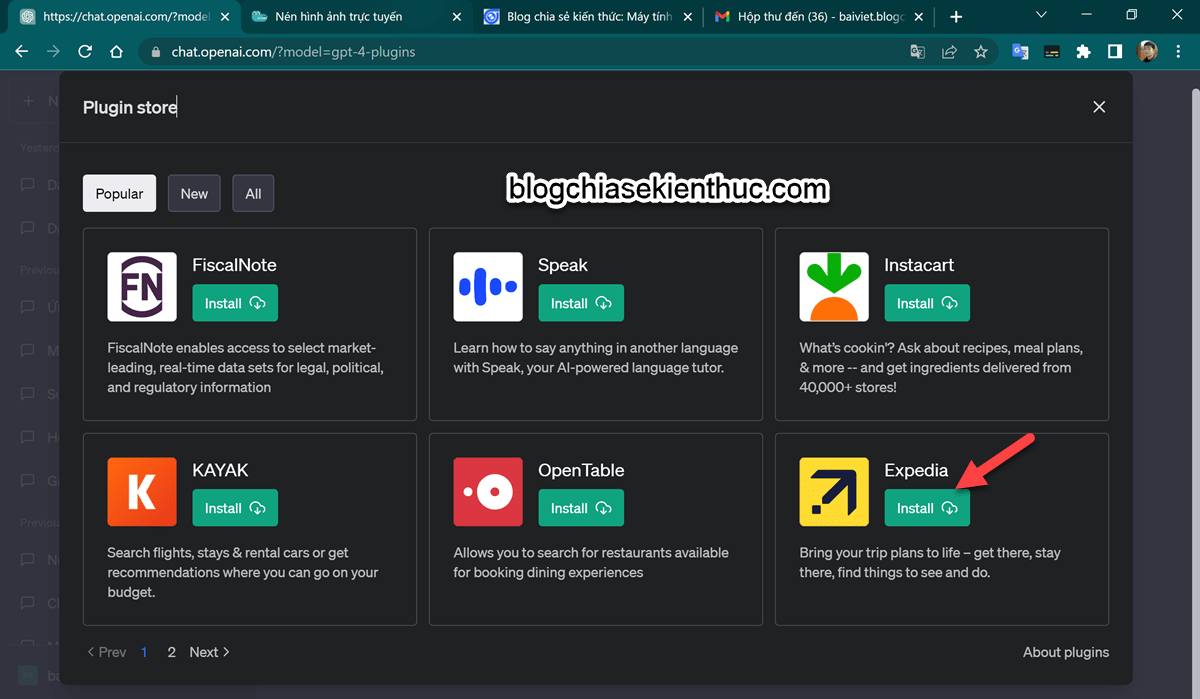Close the Plugin store dialog

click(1099, 107)
